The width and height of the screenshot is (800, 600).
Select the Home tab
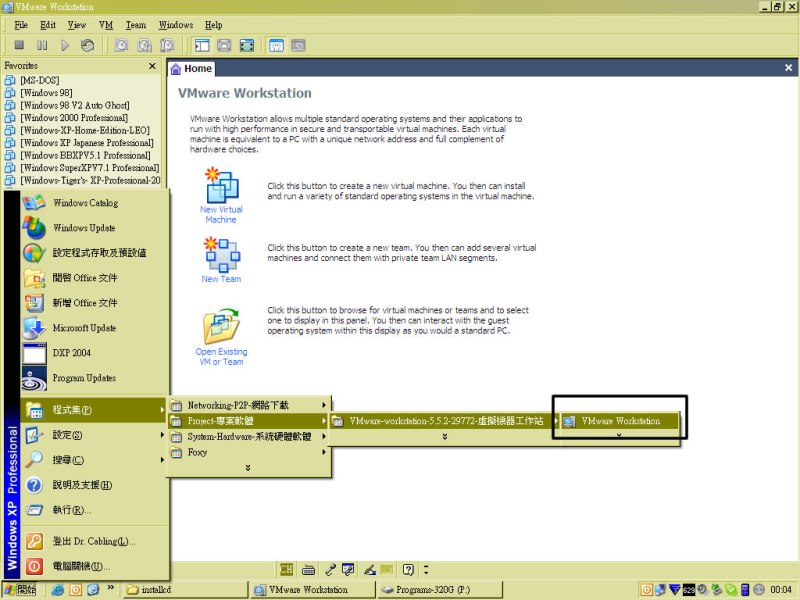(x=191, y=68)
